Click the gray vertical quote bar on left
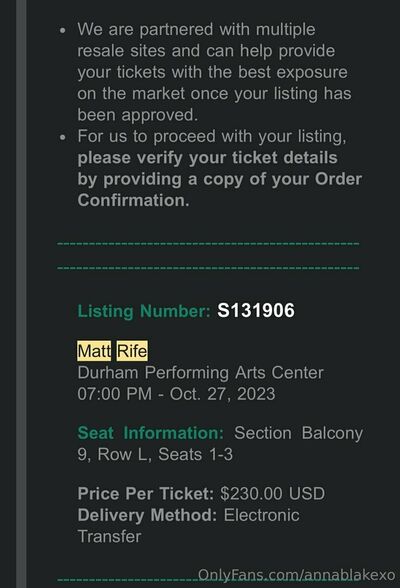 (21, 294)
